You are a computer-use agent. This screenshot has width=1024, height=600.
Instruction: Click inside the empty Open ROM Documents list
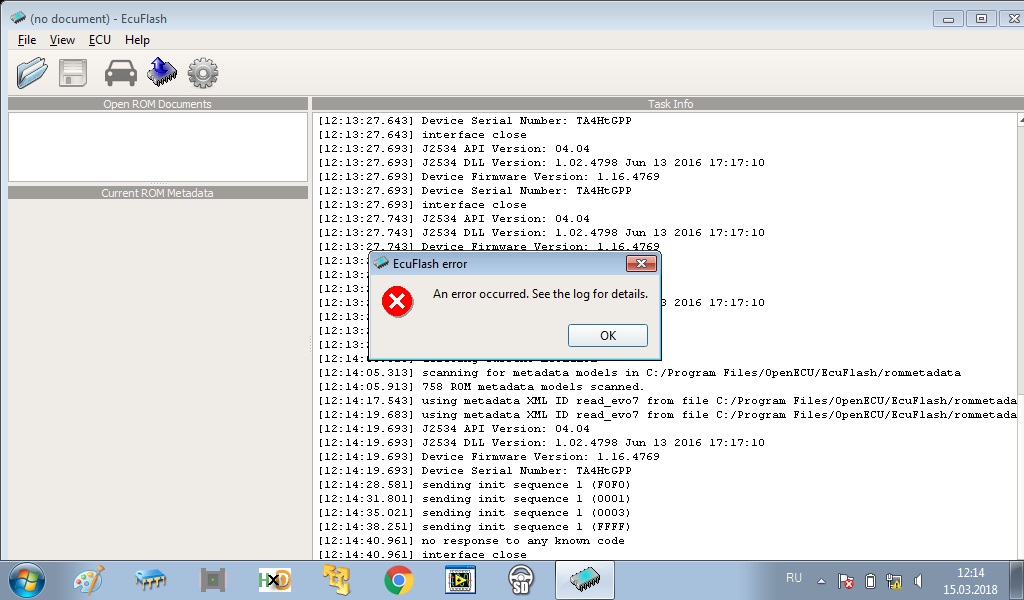tap(157, 146)
